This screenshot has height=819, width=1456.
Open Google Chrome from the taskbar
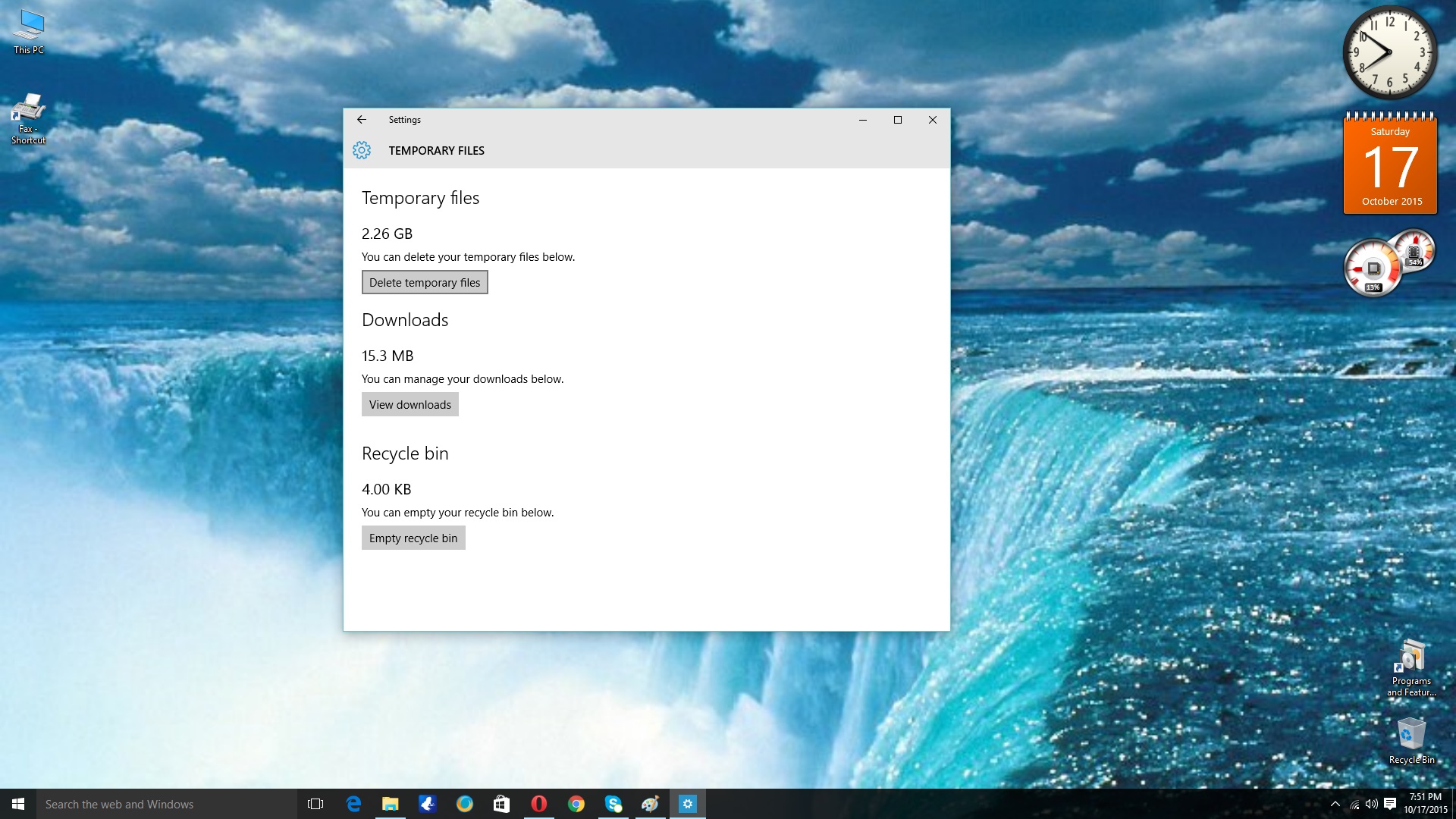pos(576,804)
